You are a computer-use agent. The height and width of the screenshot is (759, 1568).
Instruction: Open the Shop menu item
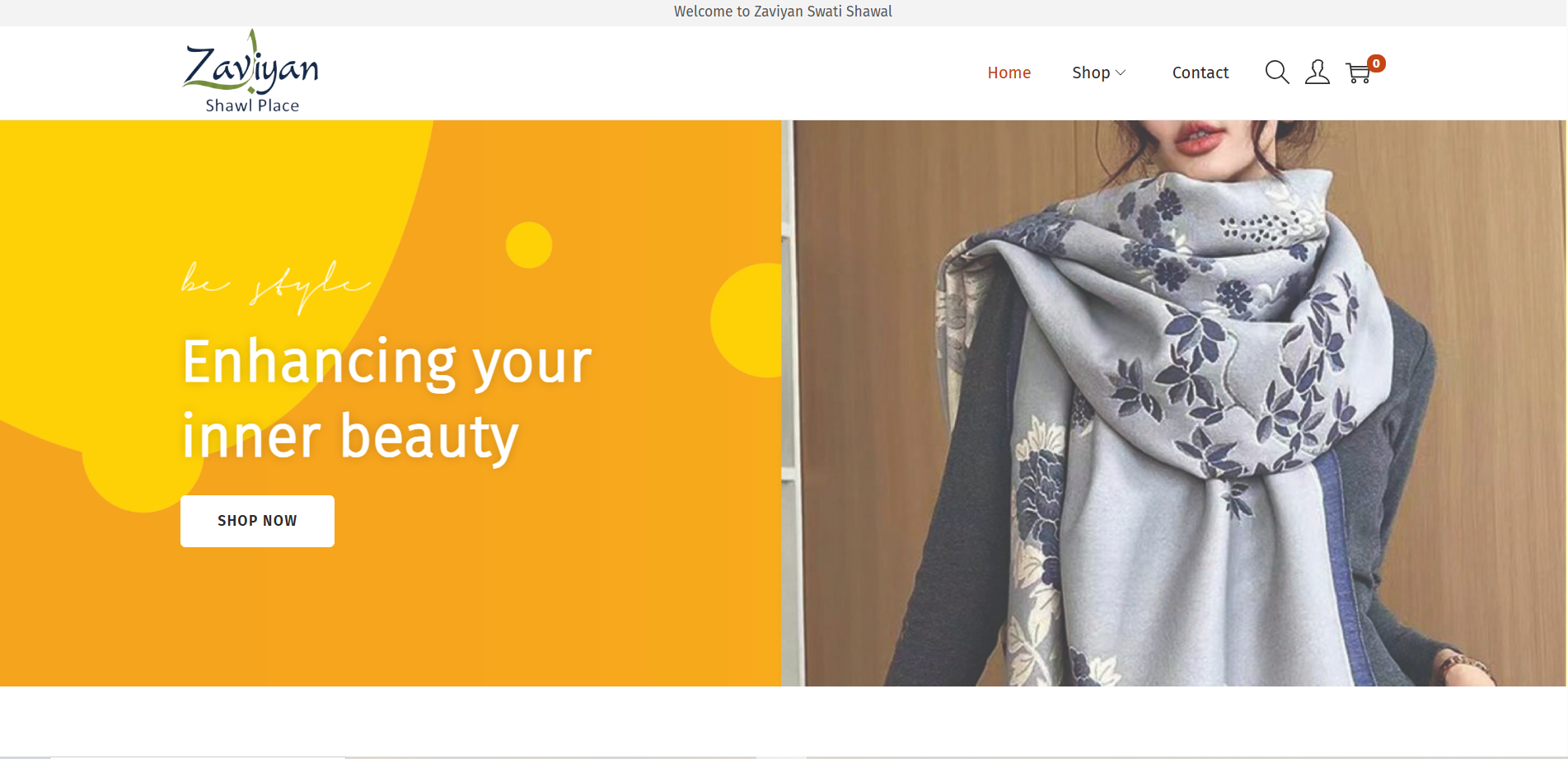tap(1090, 73)
